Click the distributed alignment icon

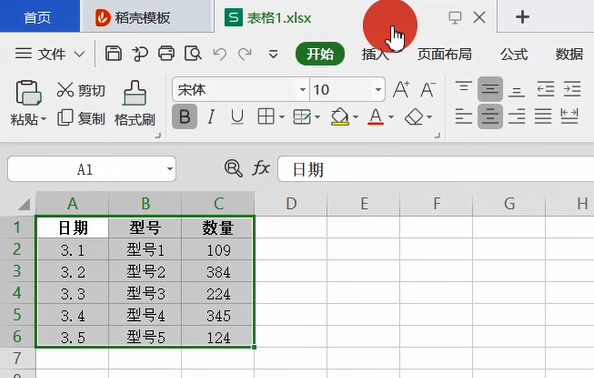pyautogui.click(x=569, y=117)
